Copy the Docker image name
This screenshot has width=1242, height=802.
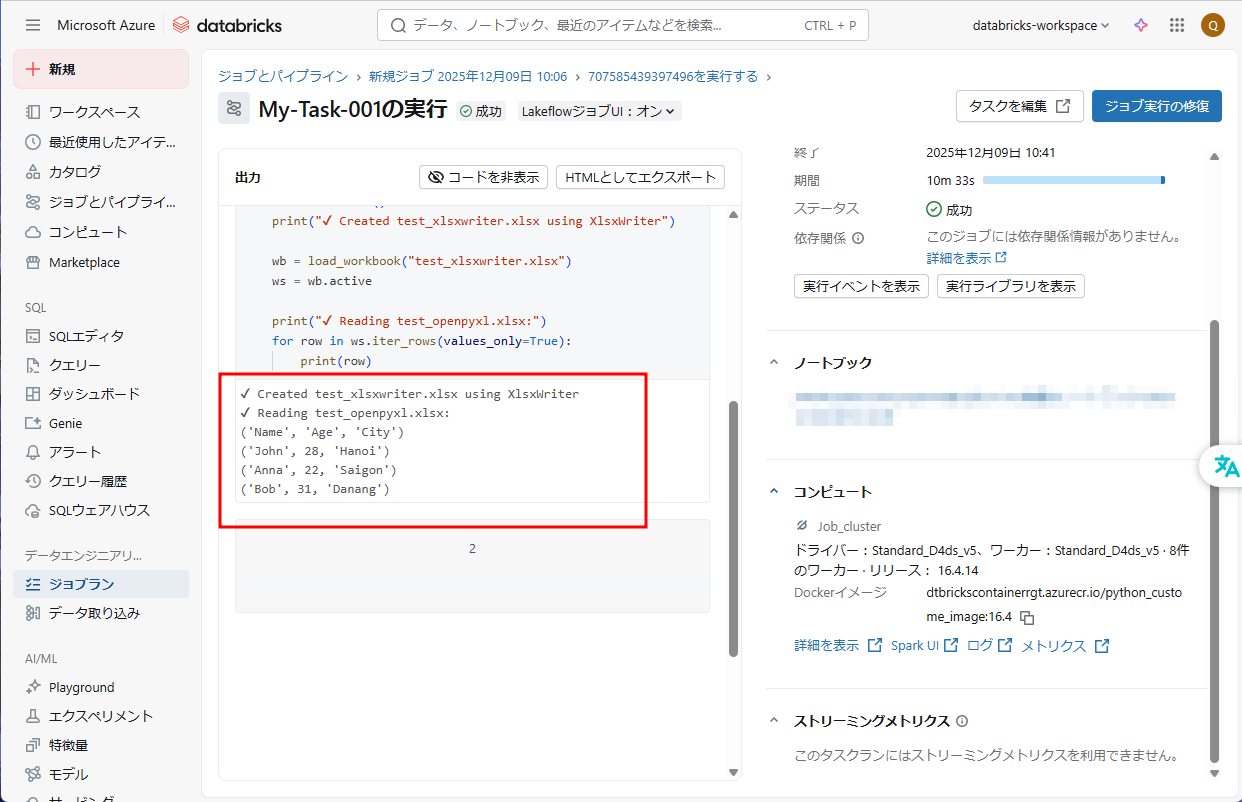point(1027,618)
